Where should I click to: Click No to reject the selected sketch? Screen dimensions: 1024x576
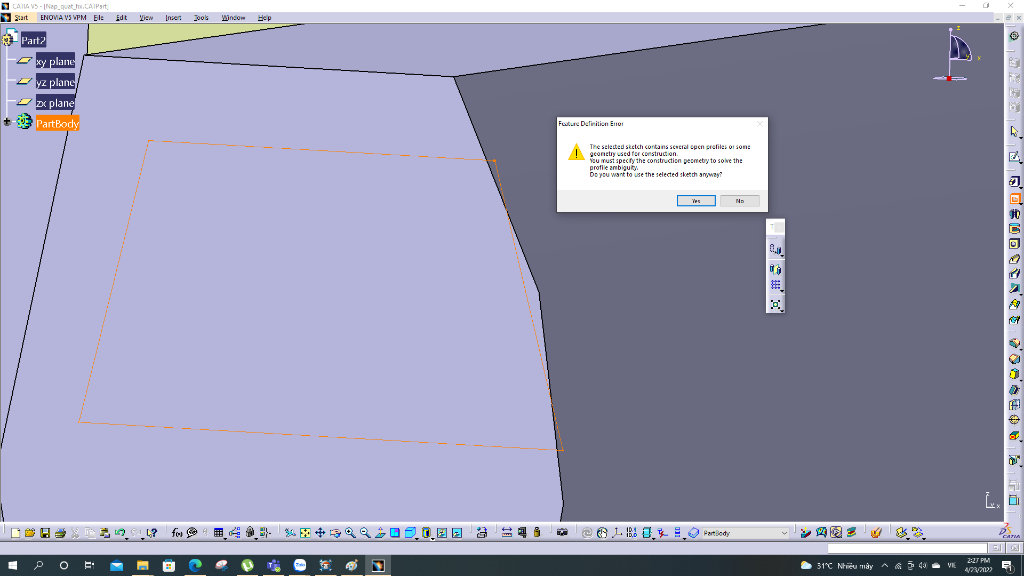[739, 200]
